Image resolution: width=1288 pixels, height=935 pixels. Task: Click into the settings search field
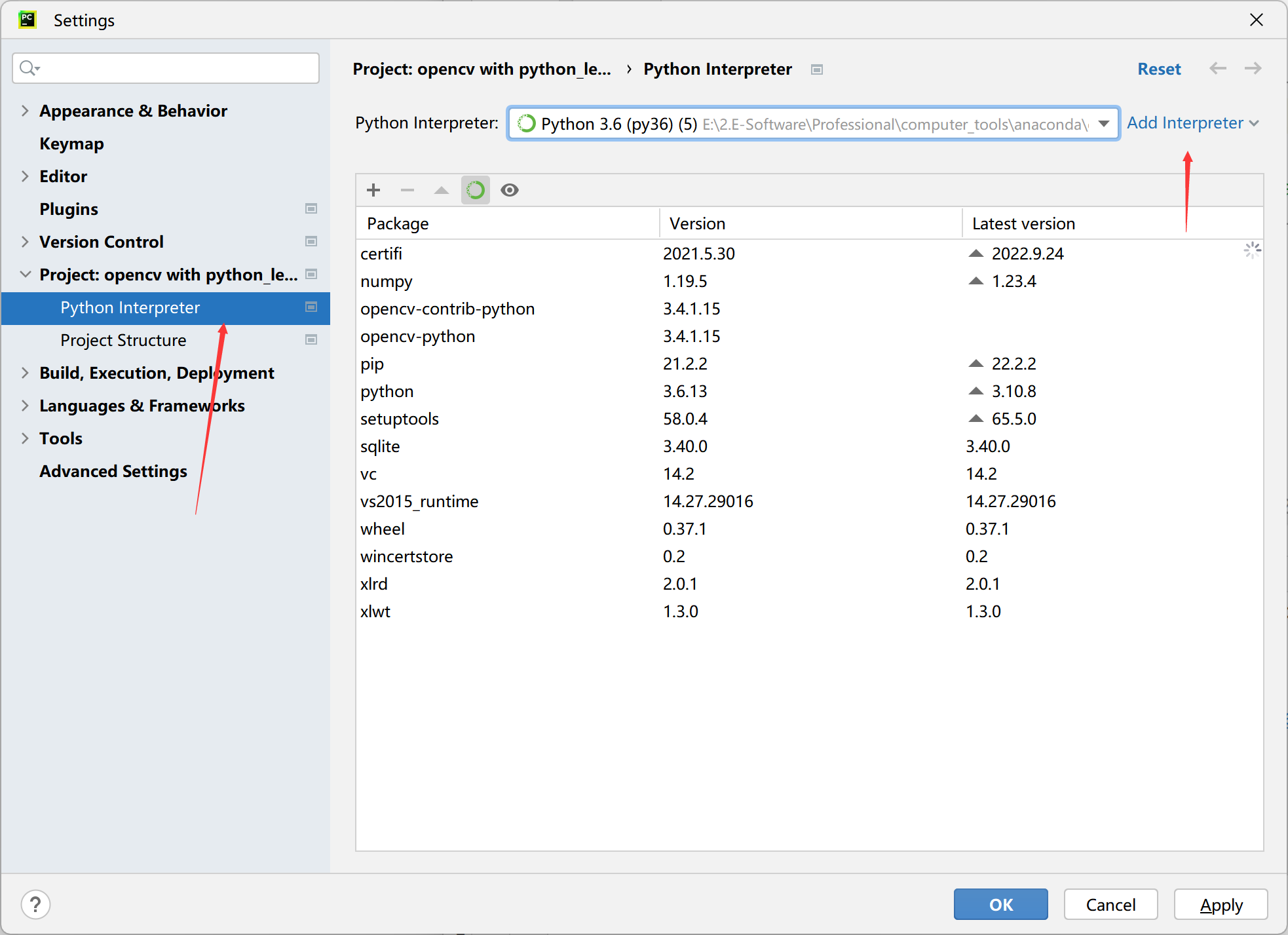pyautogui.click(x=166, y=68)
